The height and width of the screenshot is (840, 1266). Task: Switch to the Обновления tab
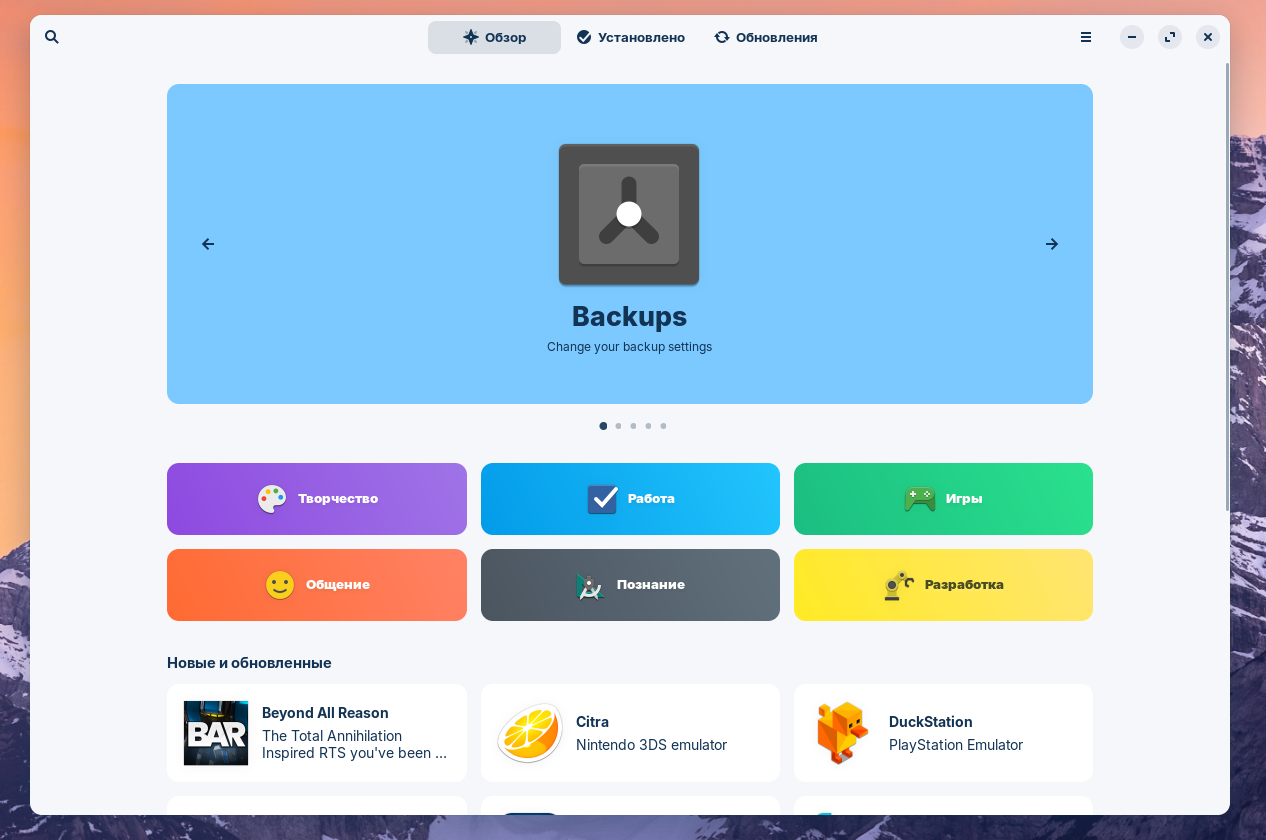pyautogui.click(x=766, y=37)
